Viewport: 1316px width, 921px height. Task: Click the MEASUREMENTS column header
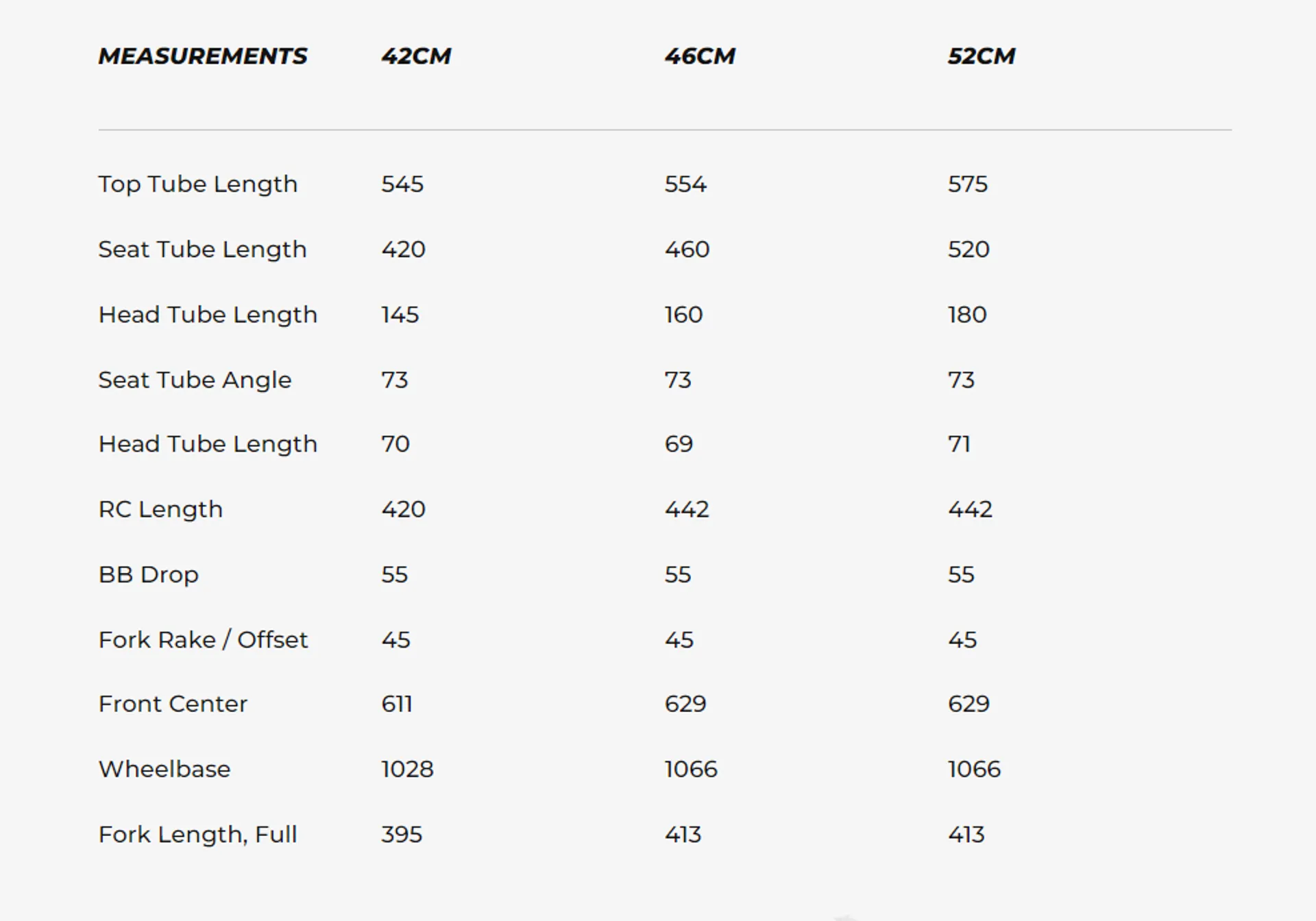tap(203, 56)
